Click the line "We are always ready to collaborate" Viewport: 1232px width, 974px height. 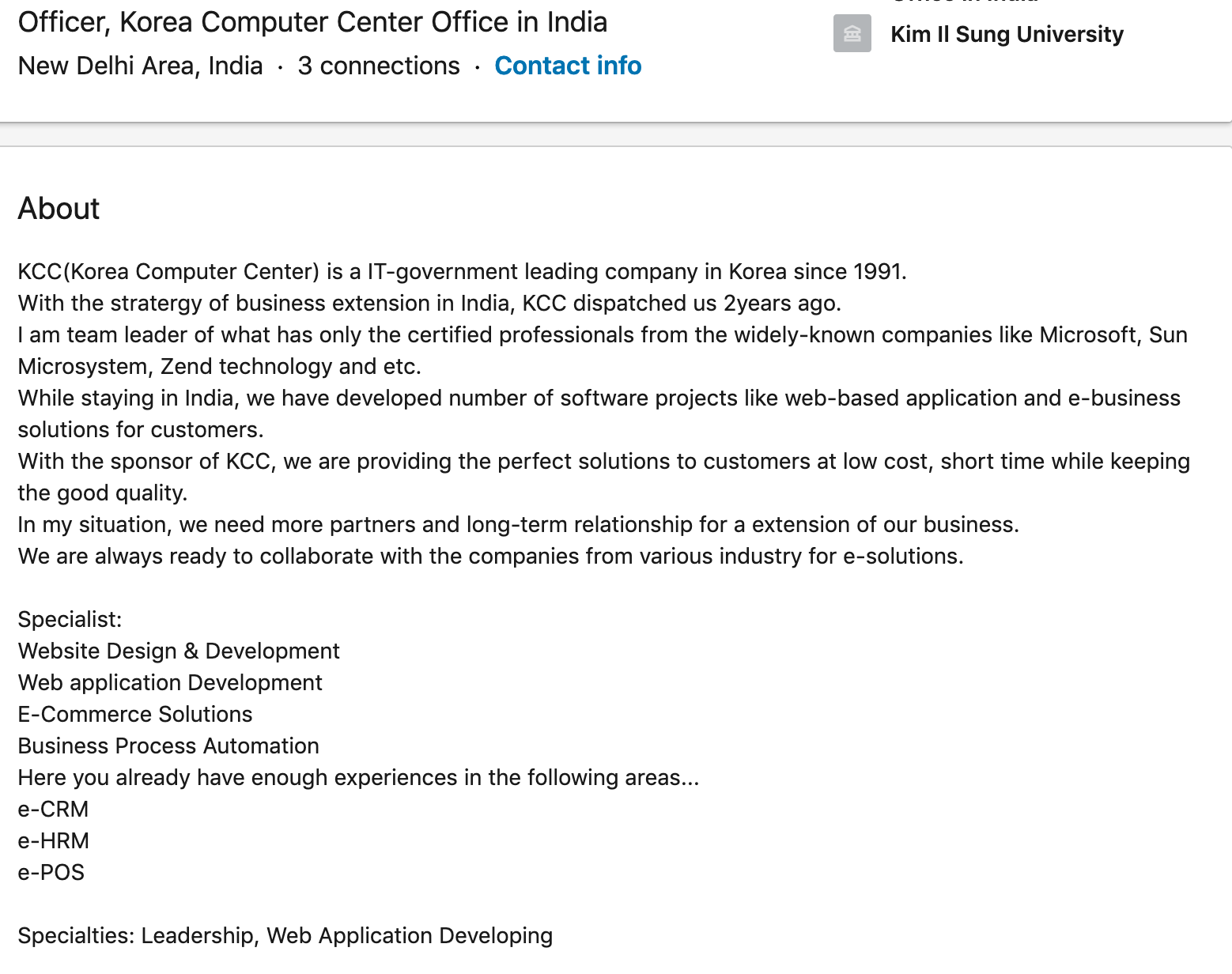click(x=490, y=556)
